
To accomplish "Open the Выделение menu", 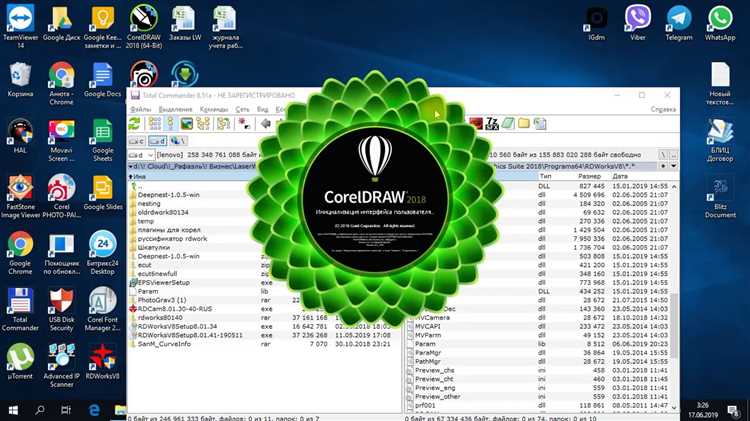I will (x=176, y=110).
